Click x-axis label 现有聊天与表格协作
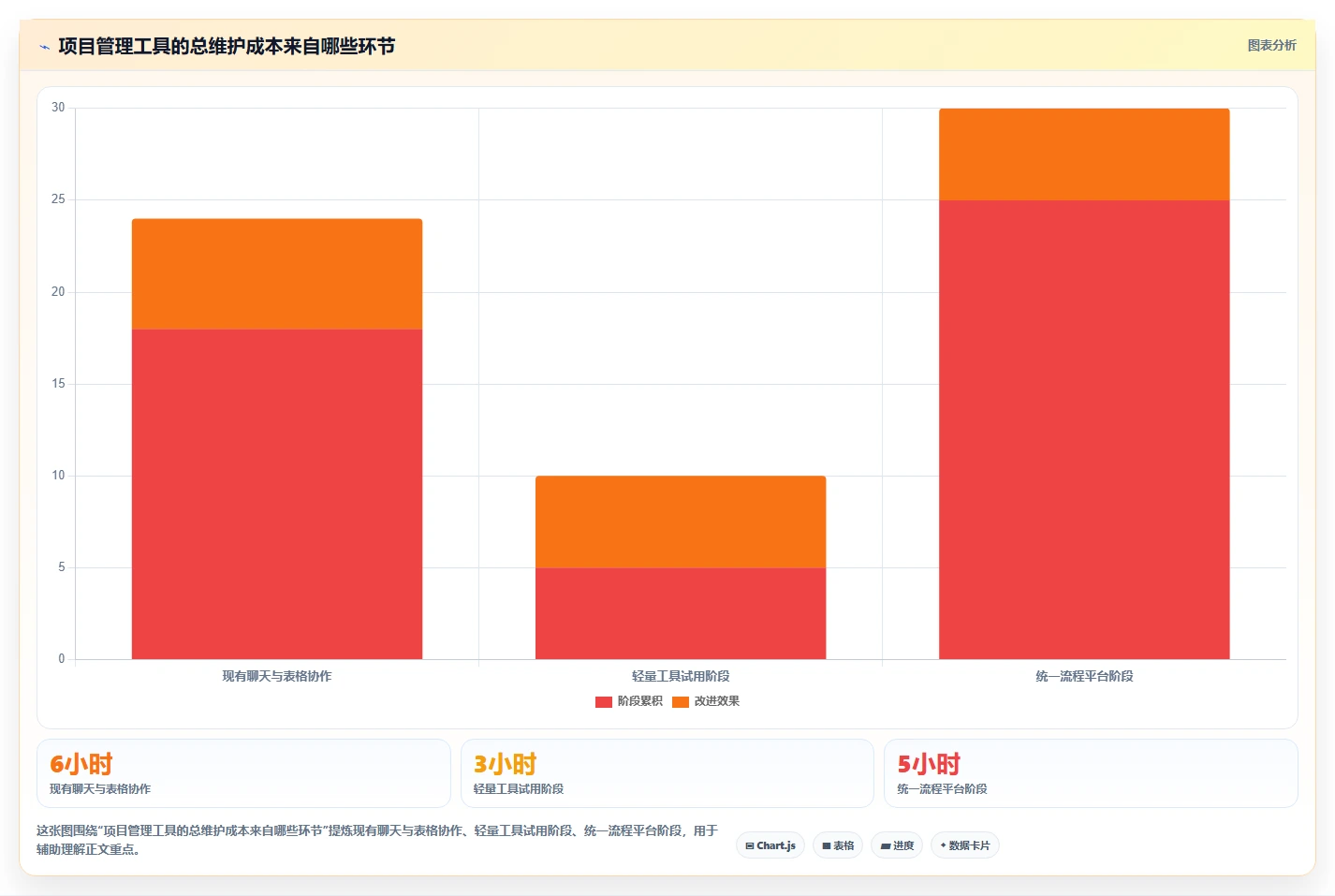Viewport: 1335px width, 896px height. pos(277,676)
